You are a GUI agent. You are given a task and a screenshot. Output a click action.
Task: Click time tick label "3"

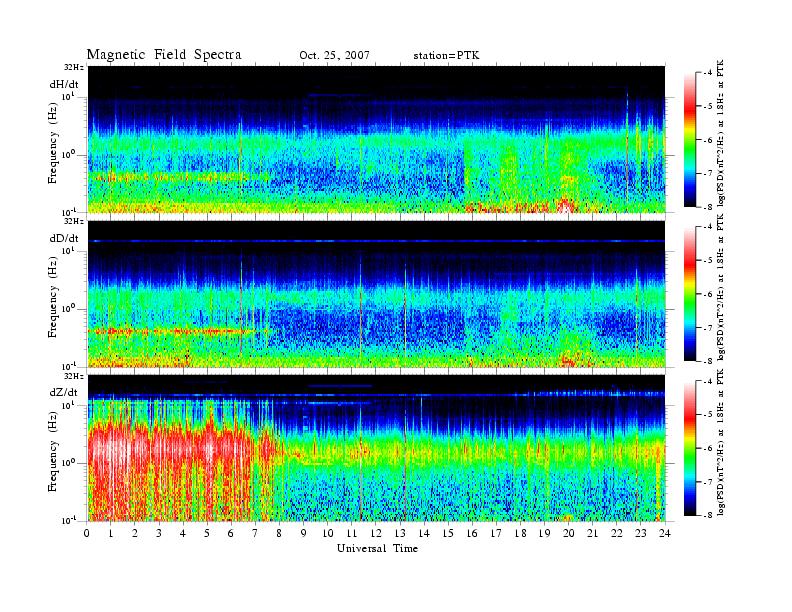point(159,533)
